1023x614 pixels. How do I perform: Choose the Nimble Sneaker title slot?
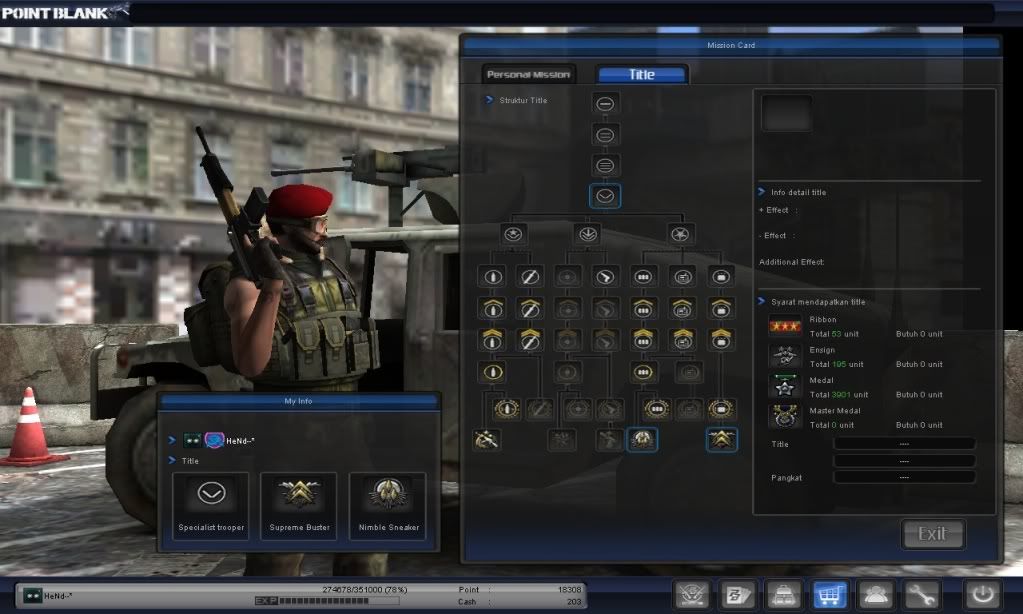tap(388, 506)
